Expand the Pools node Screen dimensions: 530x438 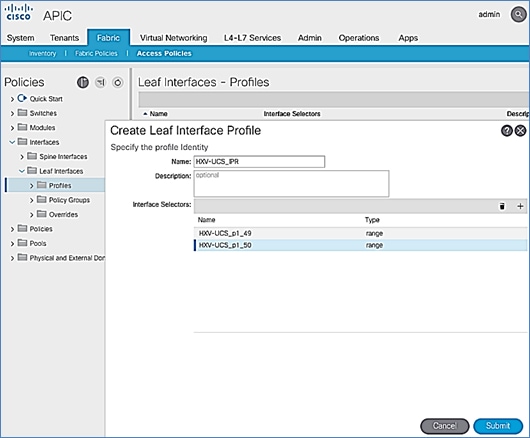click(x=12, y=244)
